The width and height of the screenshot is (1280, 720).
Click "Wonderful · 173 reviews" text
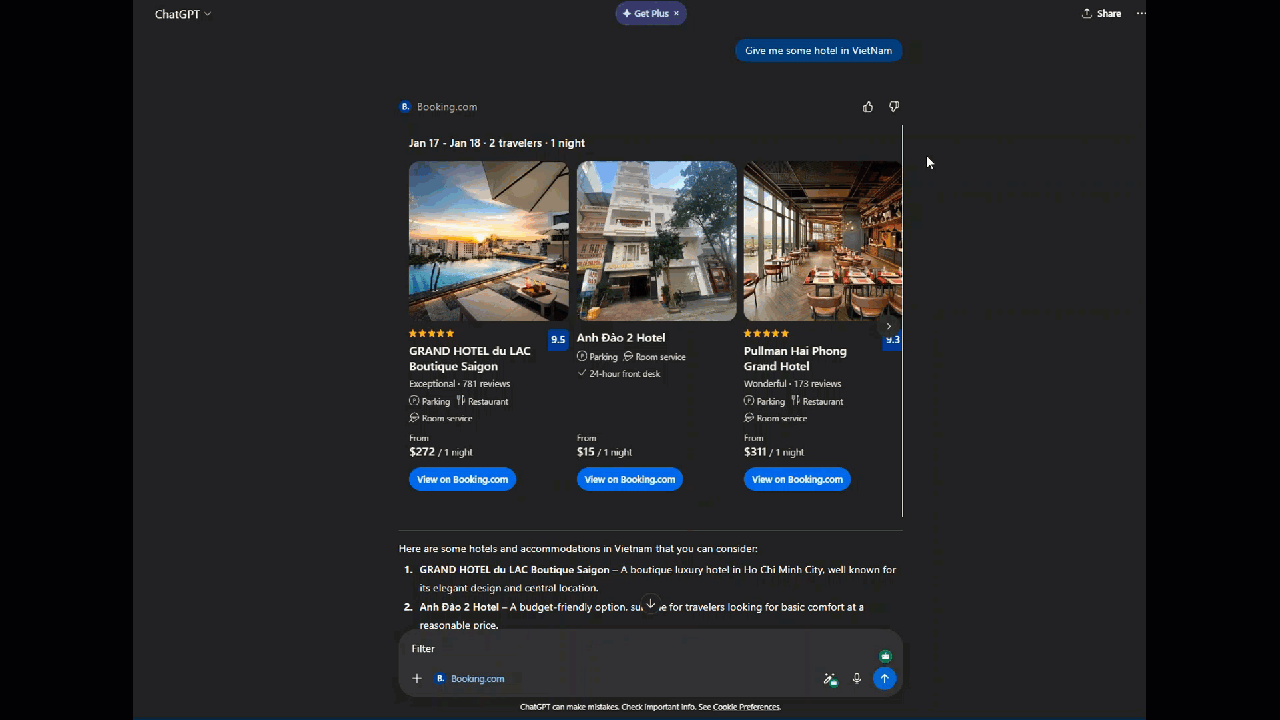[793, 384]
